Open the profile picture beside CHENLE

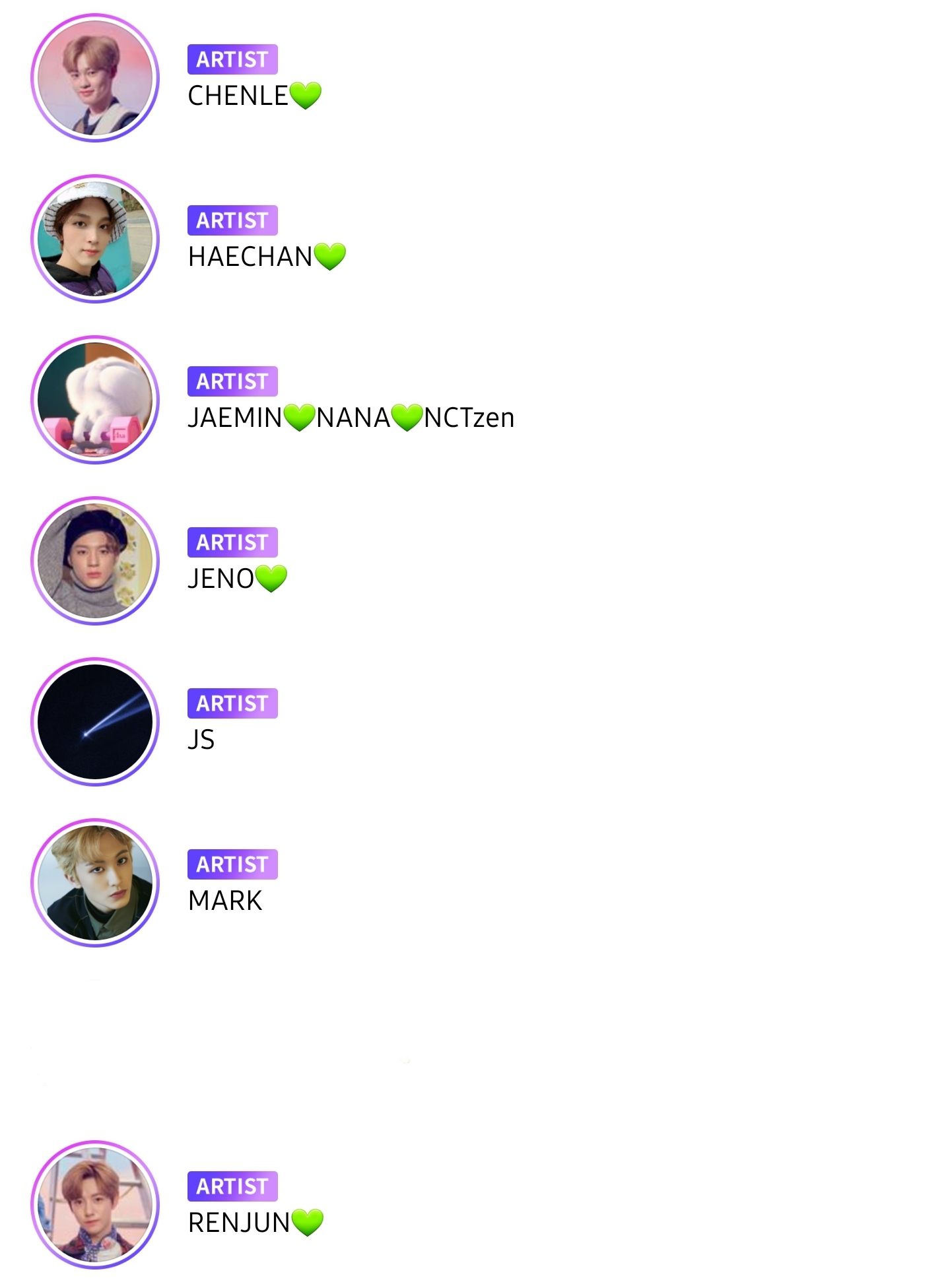[x=95, y=78]
